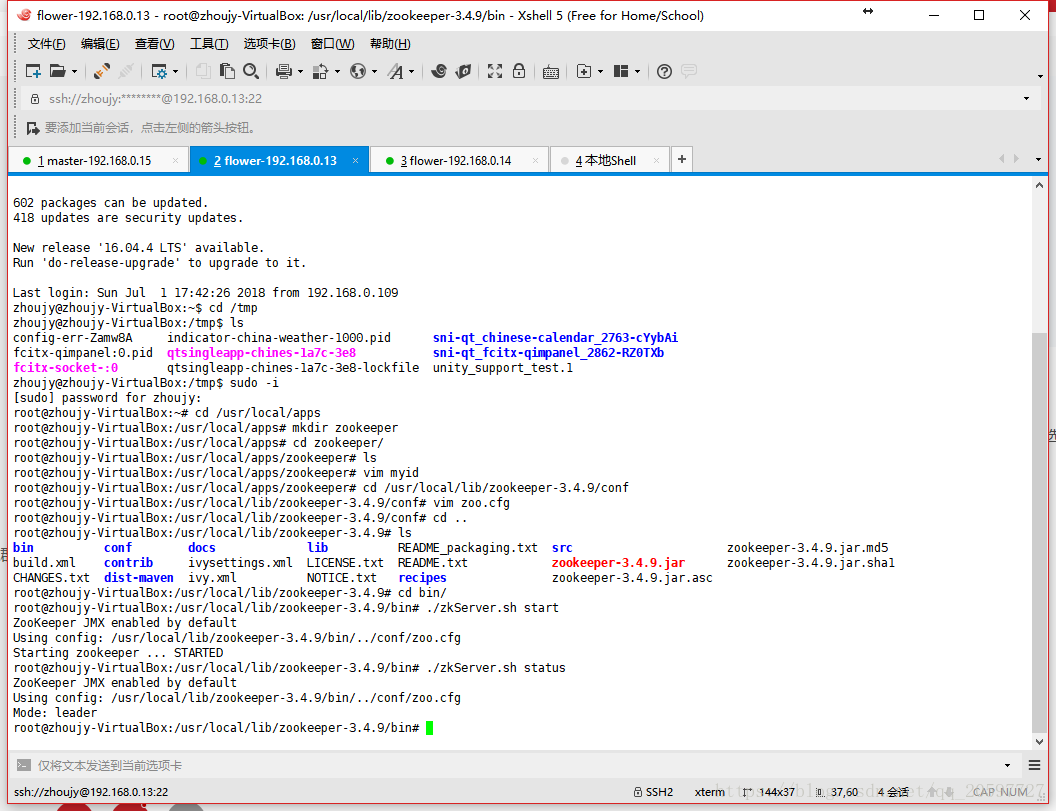
Task: Click the globe encoding icon
Action: click(358, 71)
